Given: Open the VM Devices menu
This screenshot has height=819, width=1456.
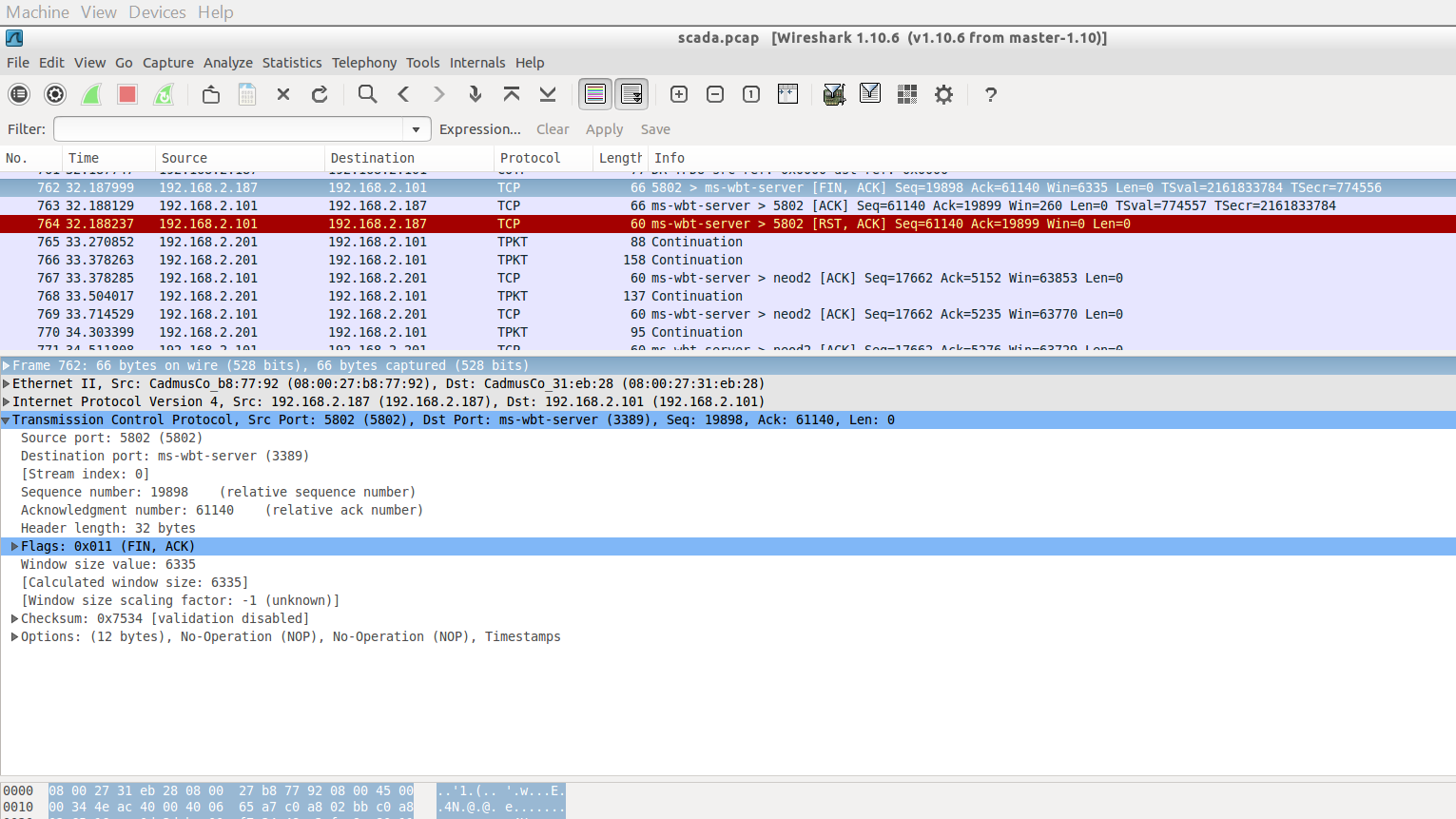Looking at the screenshot, I should [x=158, y=12].
